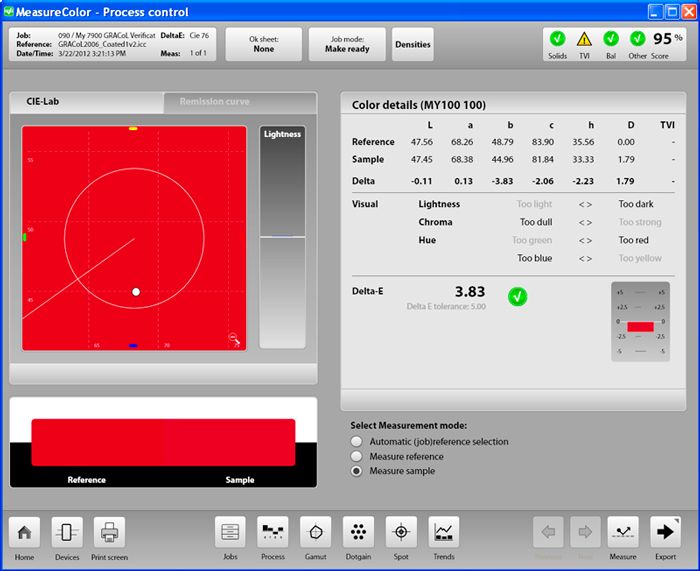Open the Dotgain view

[359, 532]
